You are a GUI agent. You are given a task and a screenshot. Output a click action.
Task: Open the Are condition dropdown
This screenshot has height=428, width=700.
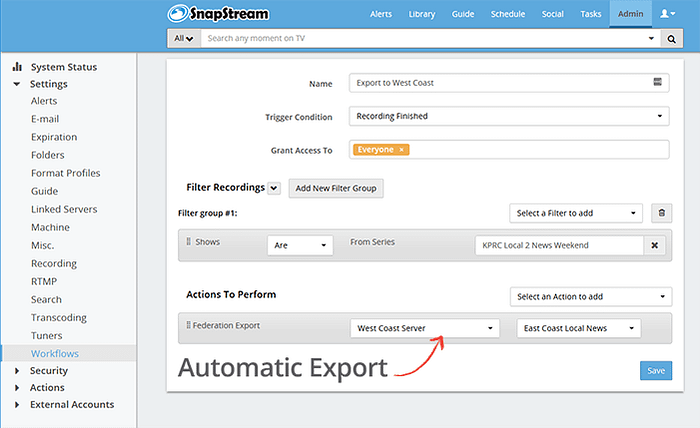pyautogui.click(x=300, y=245)
